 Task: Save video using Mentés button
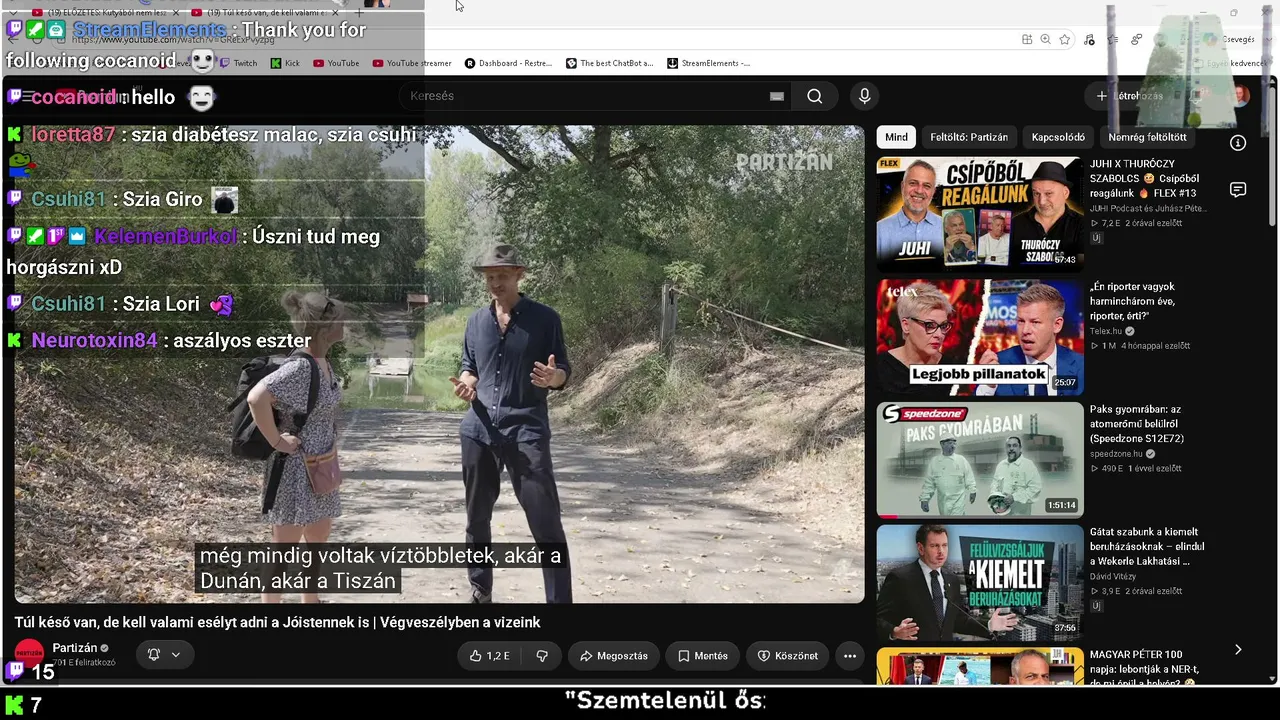pos(703,656)
